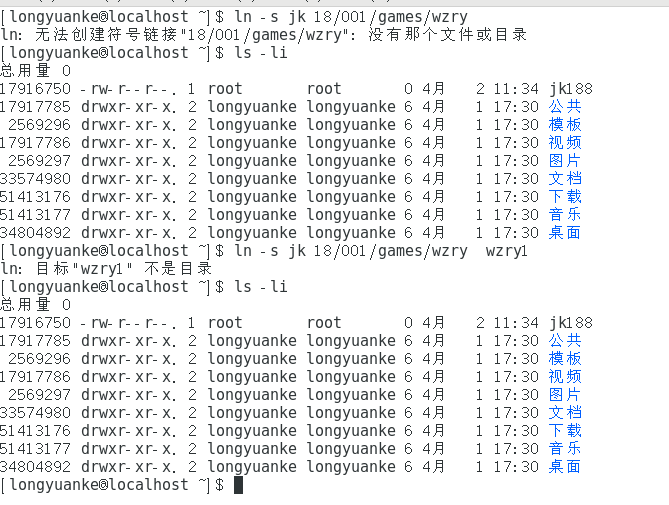Click file name jk188 in the second ls listing
Screen dimensions: 669x505
coord(571,323)
